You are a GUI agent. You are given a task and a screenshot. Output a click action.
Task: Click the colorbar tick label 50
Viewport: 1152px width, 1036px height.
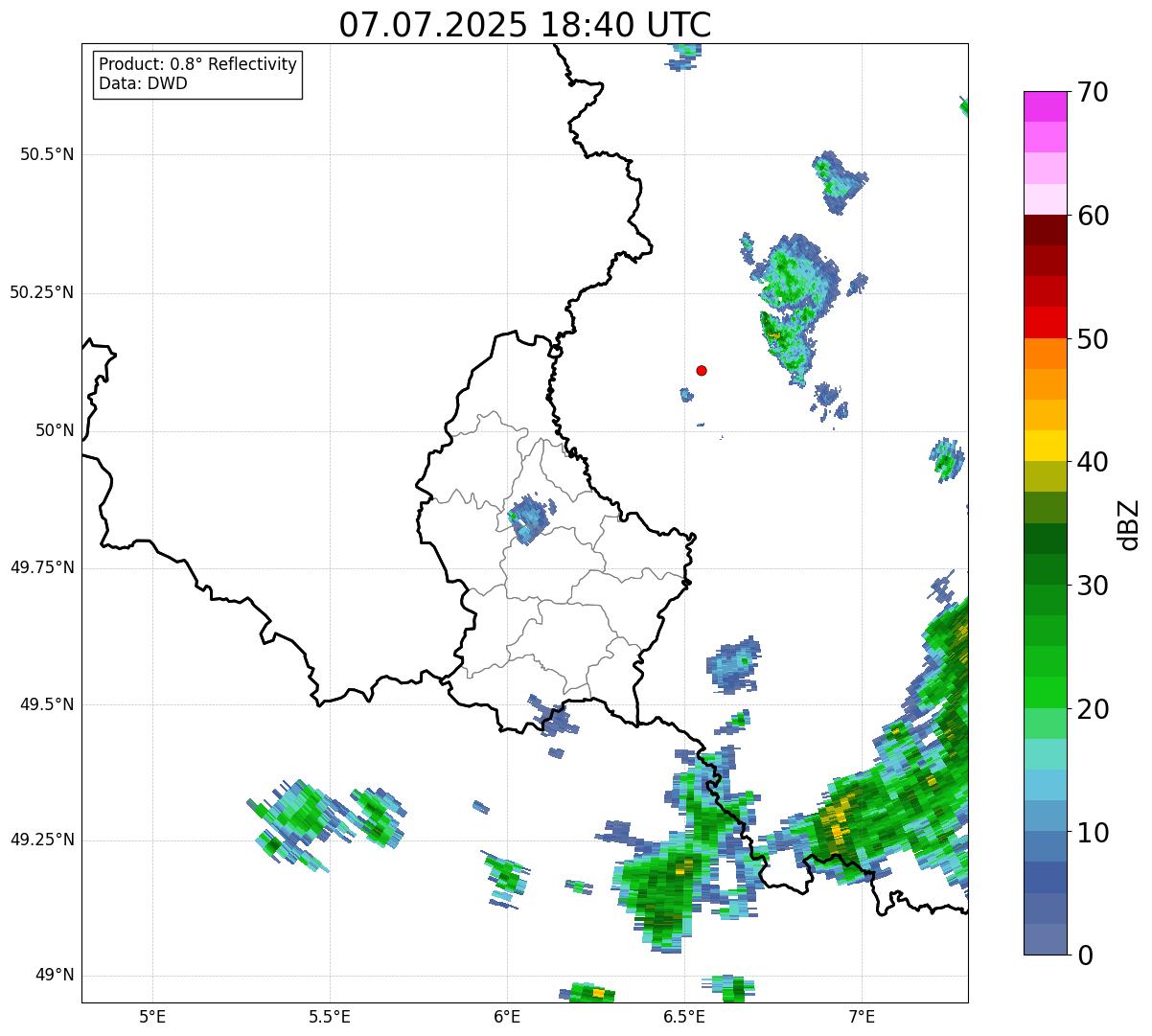pos(1093,339)
